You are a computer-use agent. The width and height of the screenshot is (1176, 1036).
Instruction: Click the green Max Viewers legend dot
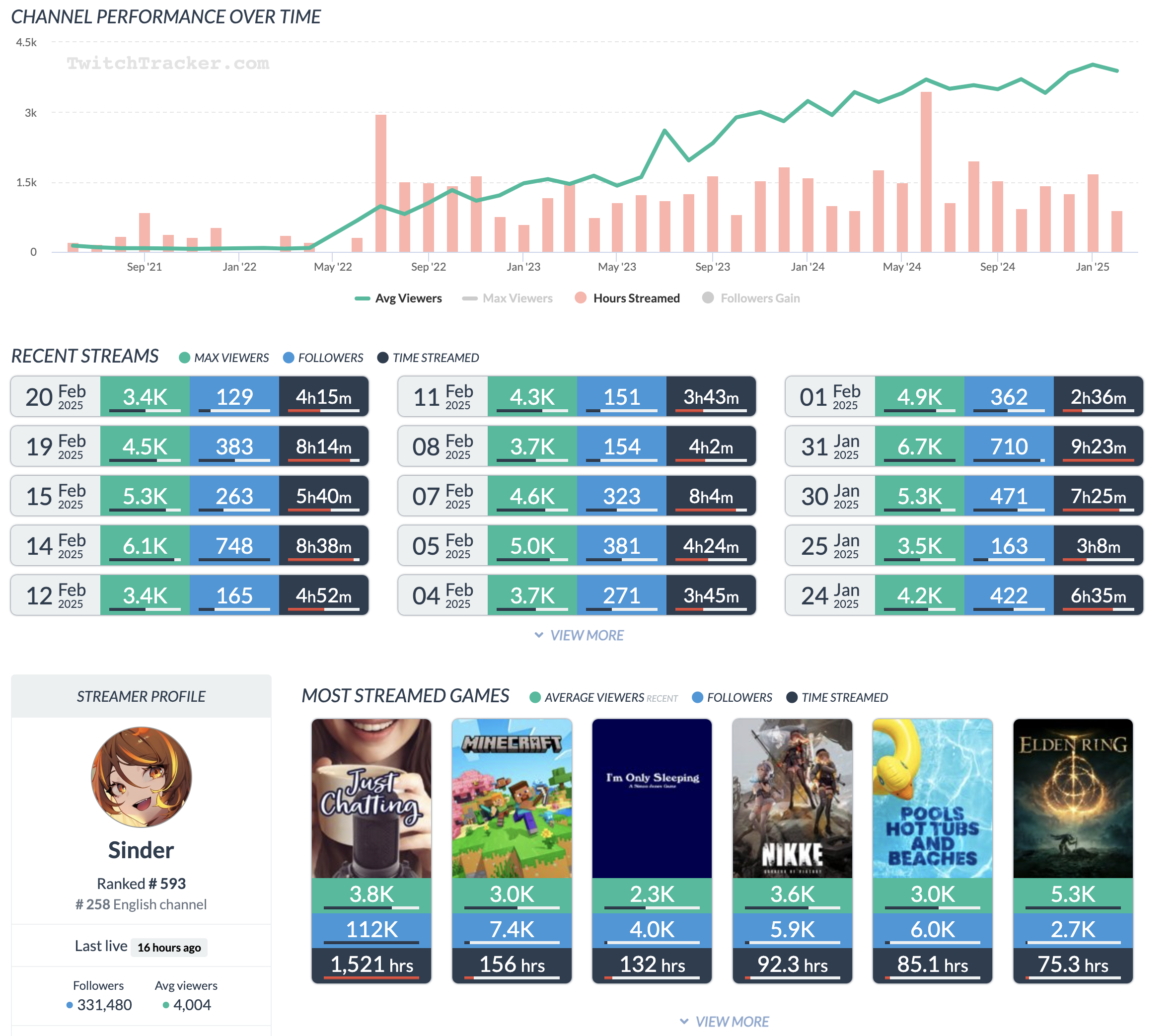pos(184,358)
